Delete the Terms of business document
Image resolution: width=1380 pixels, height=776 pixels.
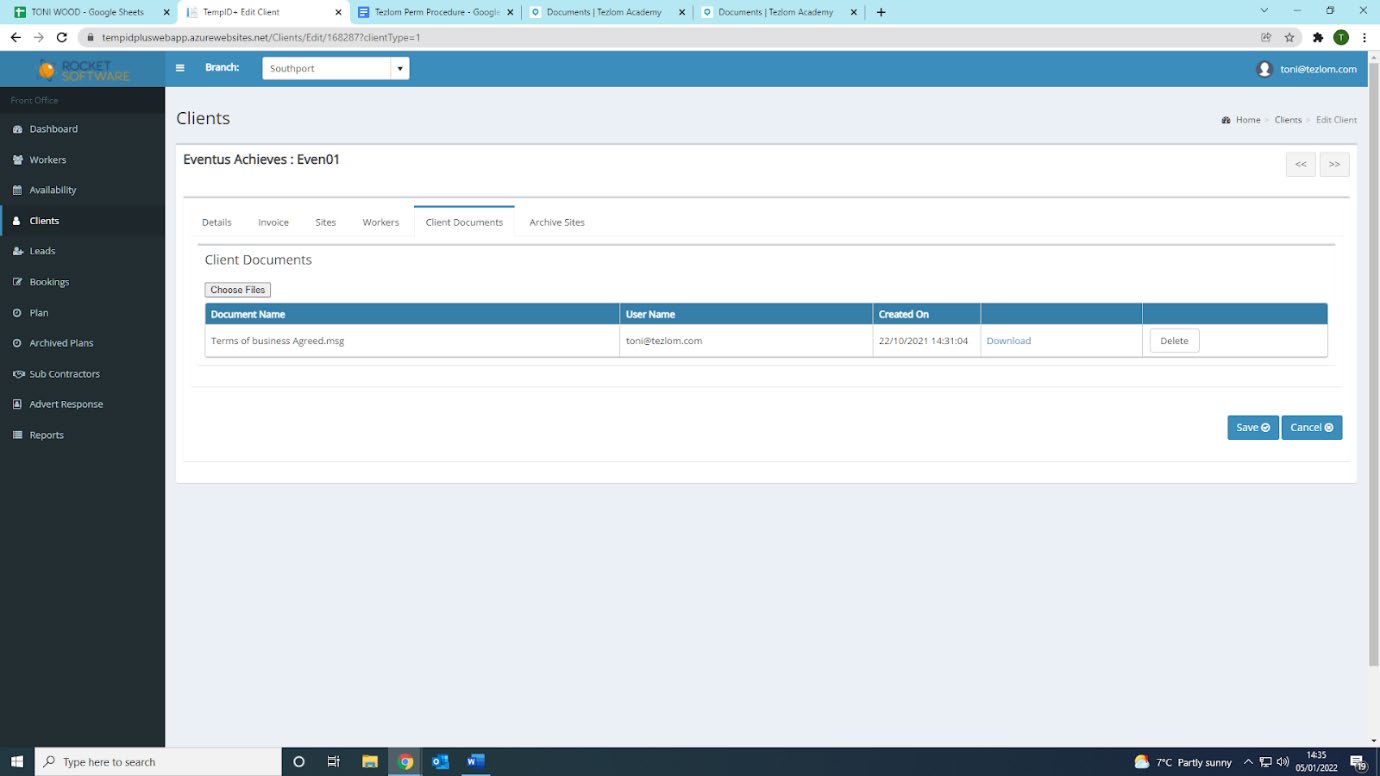1174,341
